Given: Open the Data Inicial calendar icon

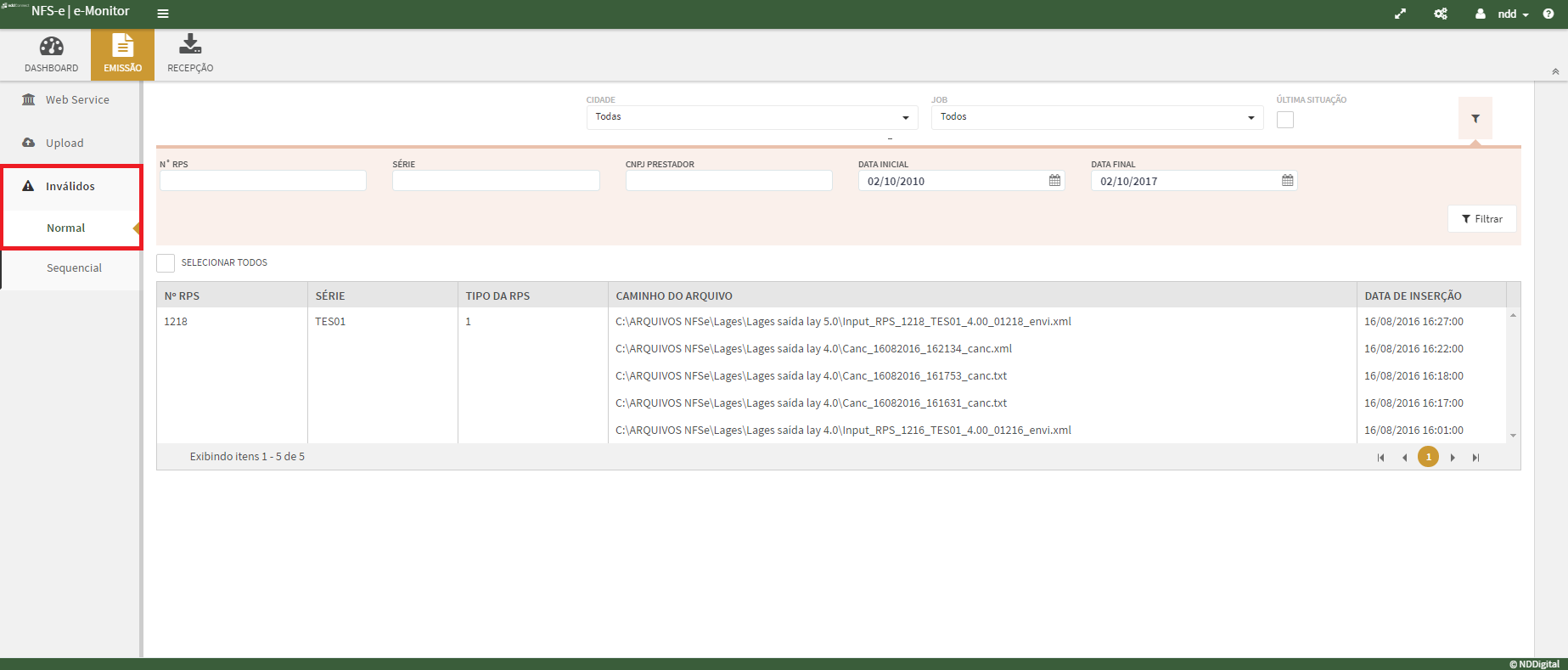Looking at the screenshot, I should 1054,181.
